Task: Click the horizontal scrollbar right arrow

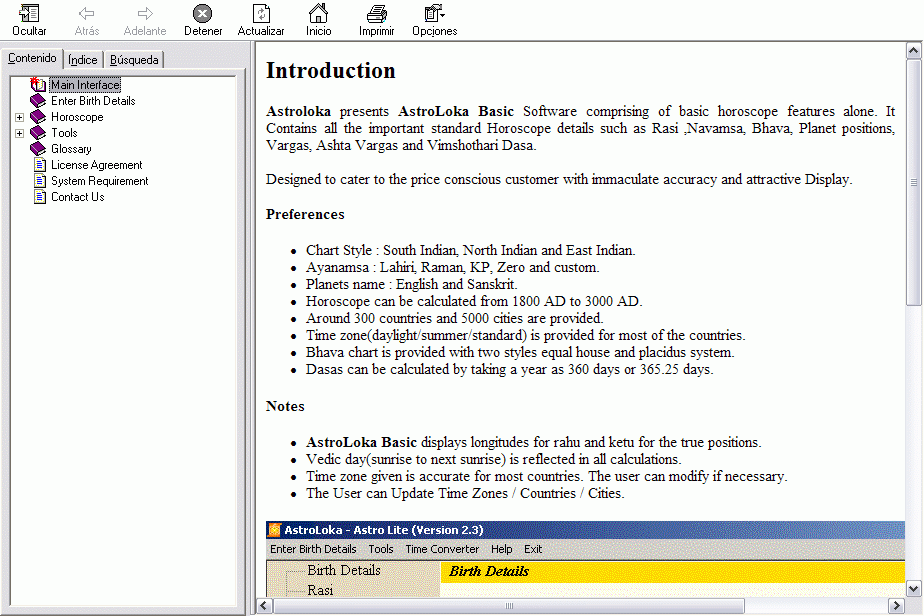Action: pos(896,606)
